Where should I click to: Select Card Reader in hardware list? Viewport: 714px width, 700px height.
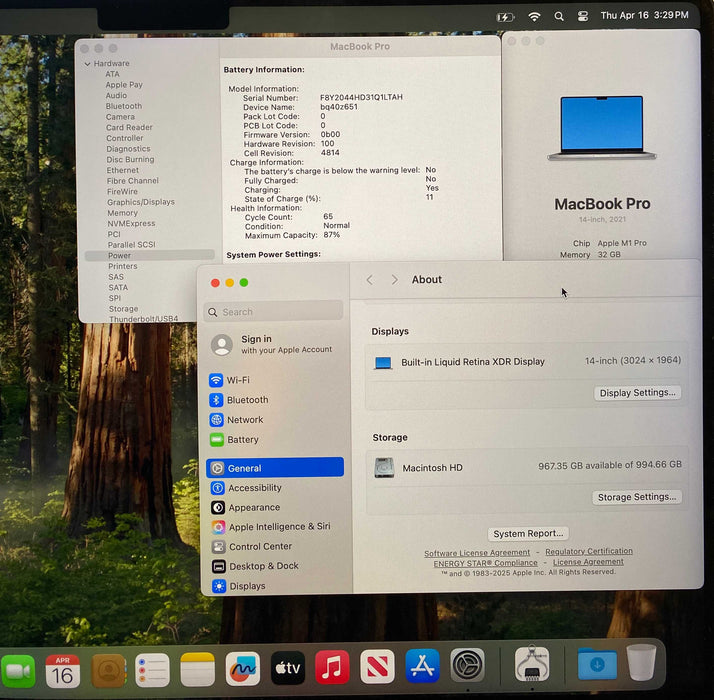[x=129, y=128]
